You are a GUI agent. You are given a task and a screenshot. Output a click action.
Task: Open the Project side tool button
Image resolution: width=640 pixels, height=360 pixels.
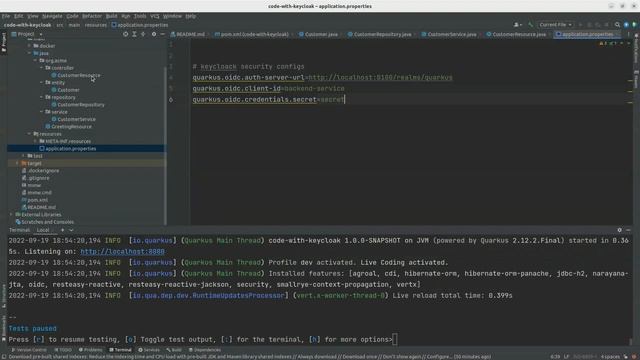pyautogui.click(x=4, y=42)
